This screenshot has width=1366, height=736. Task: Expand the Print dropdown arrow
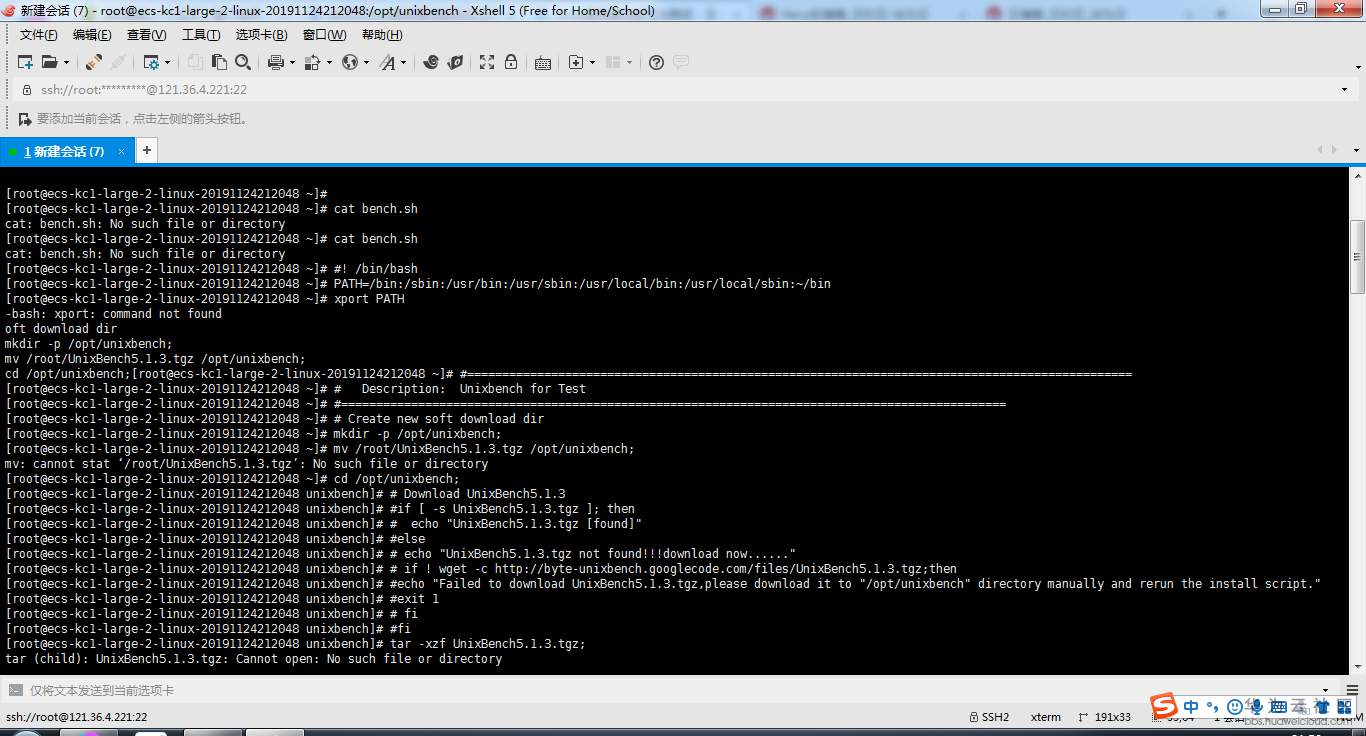[292, 62]
